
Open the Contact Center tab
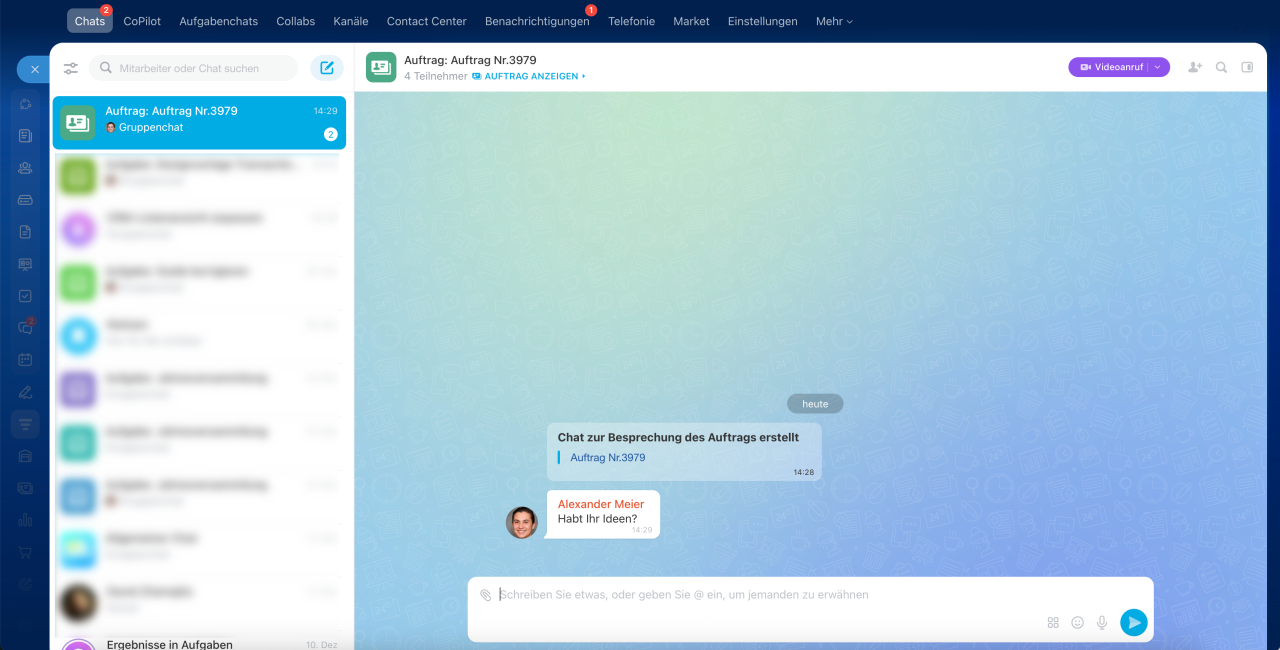click(x=427, y=21)
